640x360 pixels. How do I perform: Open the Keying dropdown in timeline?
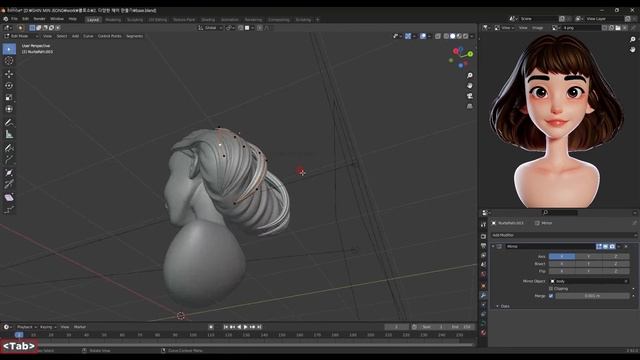[48, 327]
